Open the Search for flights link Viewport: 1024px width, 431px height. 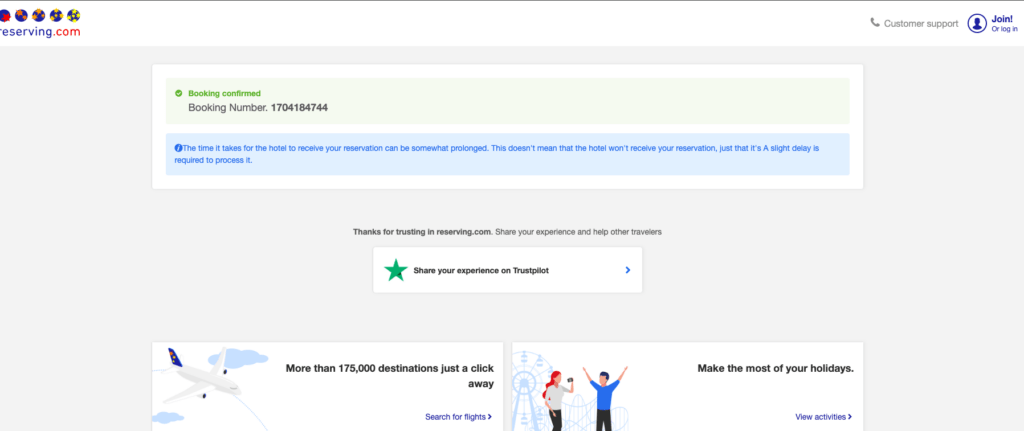(458, 417)
